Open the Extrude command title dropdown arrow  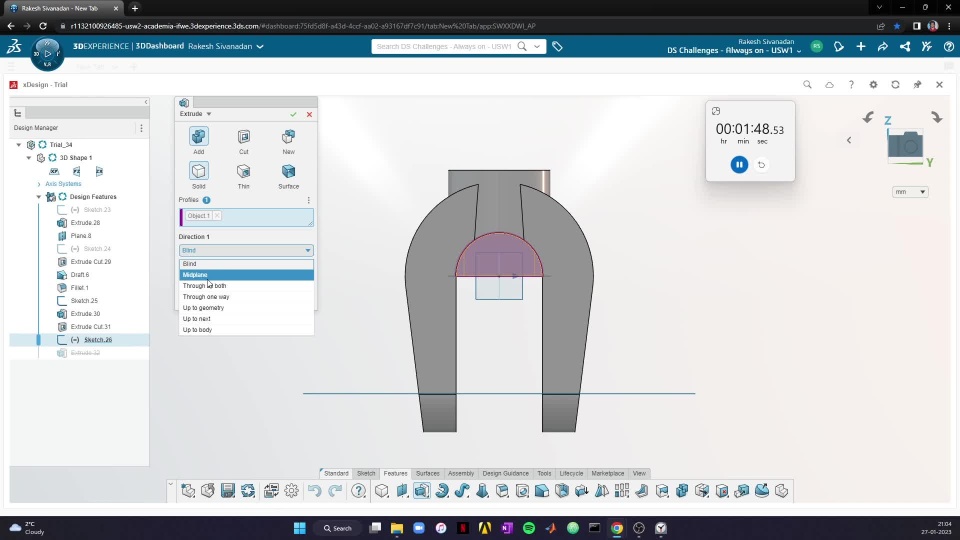click(x=209, y=114)
